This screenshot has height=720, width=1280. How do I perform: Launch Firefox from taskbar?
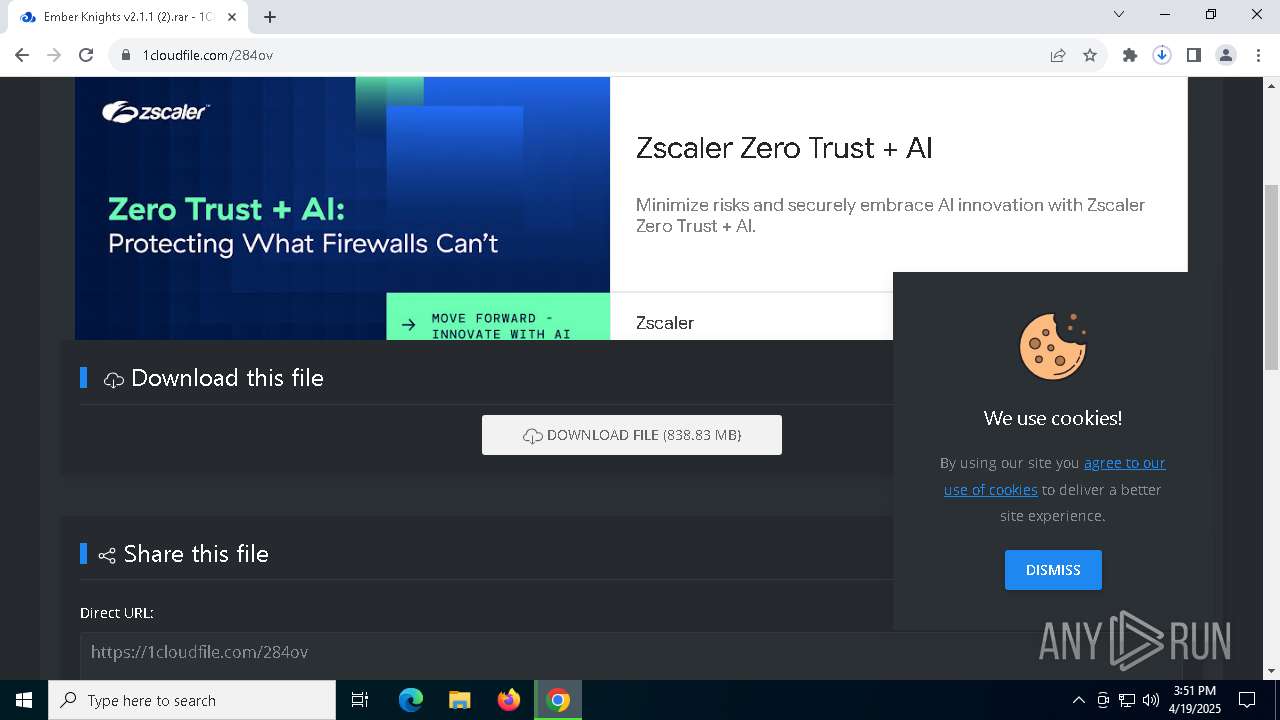pos(509,700)
